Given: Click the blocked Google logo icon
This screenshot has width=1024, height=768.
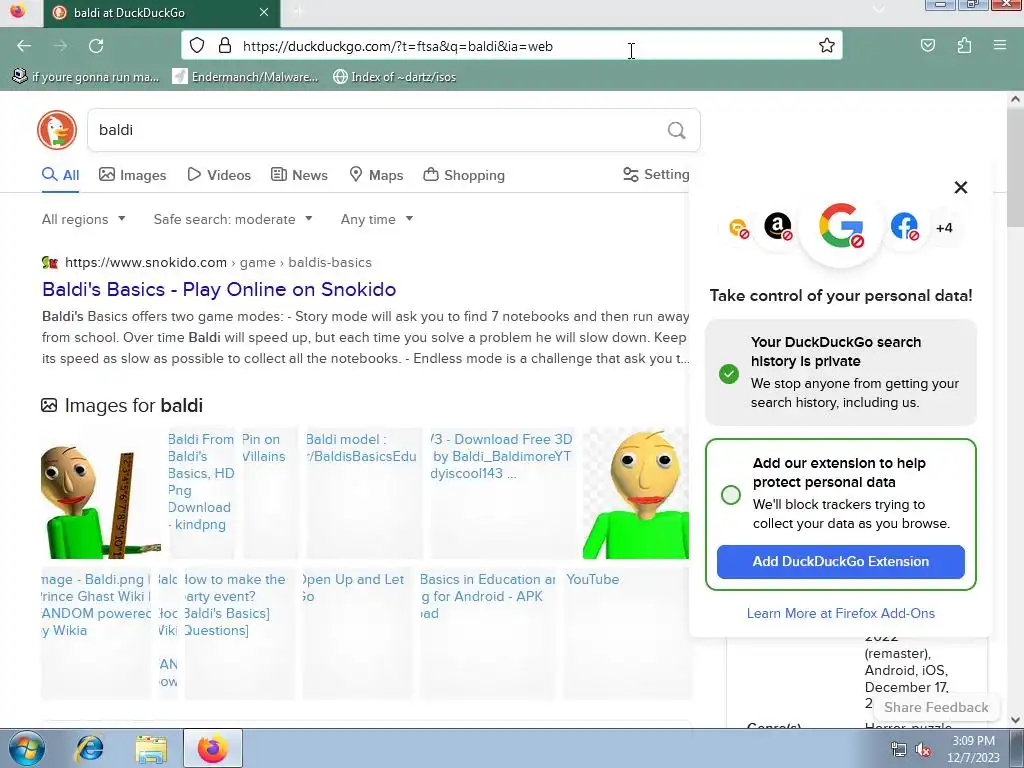Looking at the screenshot, I should [x=841, y=226].
